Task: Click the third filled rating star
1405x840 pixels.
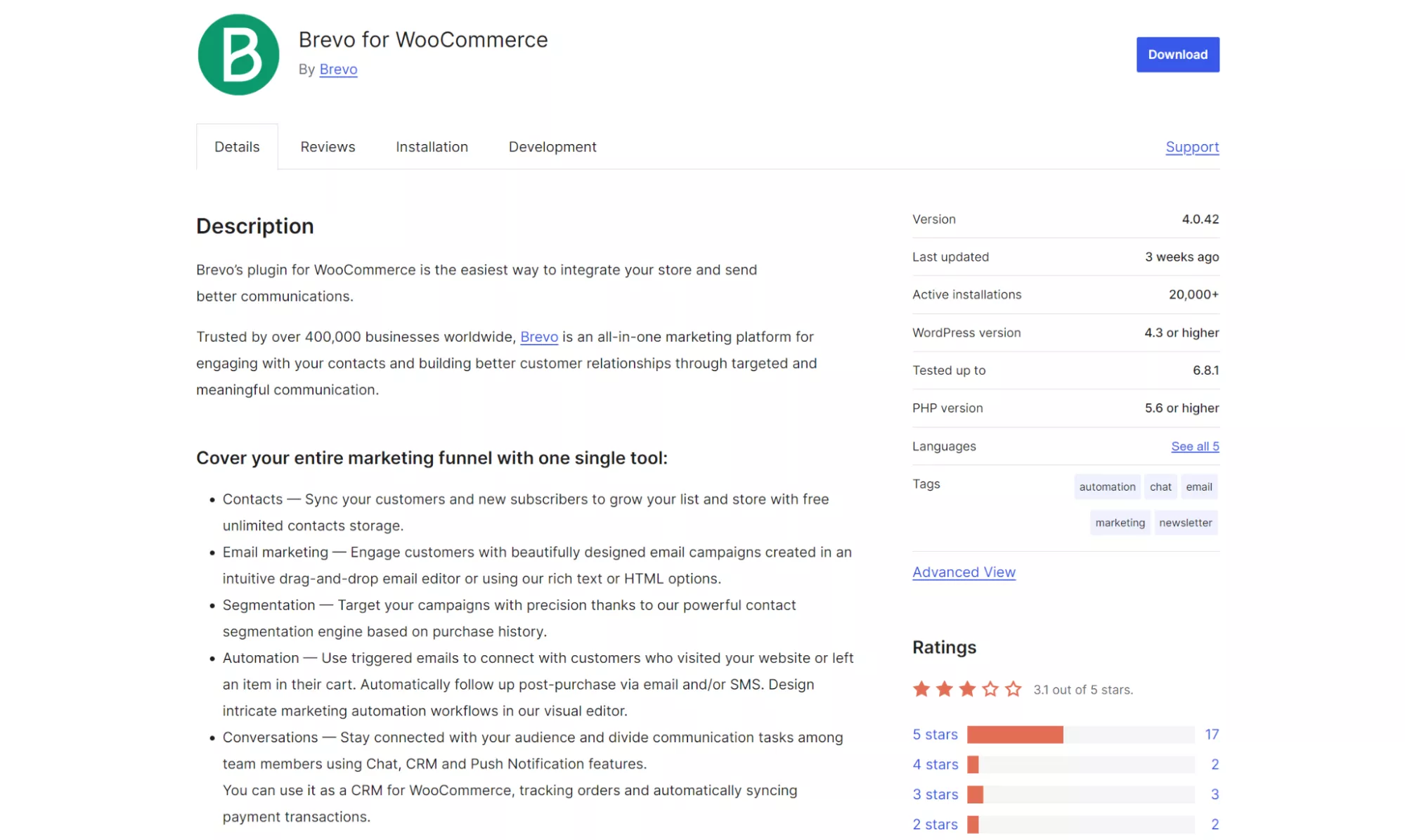Action: 967,689
